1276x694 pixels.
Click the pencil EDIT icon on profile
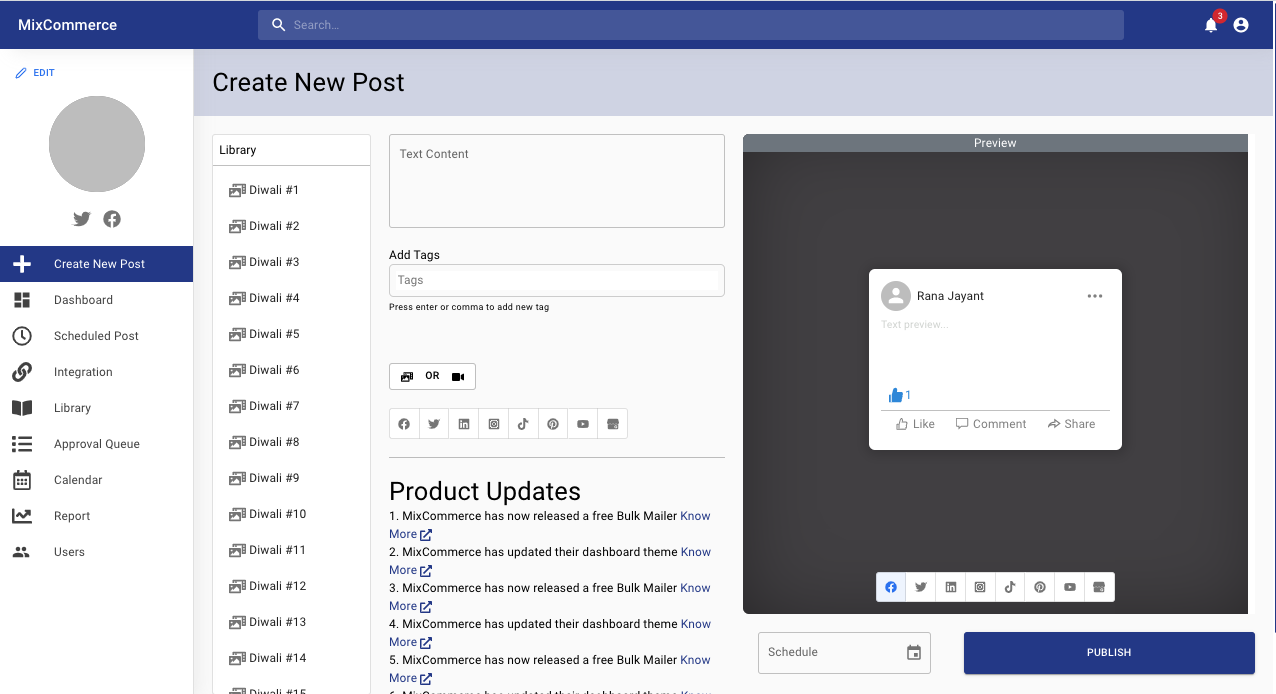[21, 73]
